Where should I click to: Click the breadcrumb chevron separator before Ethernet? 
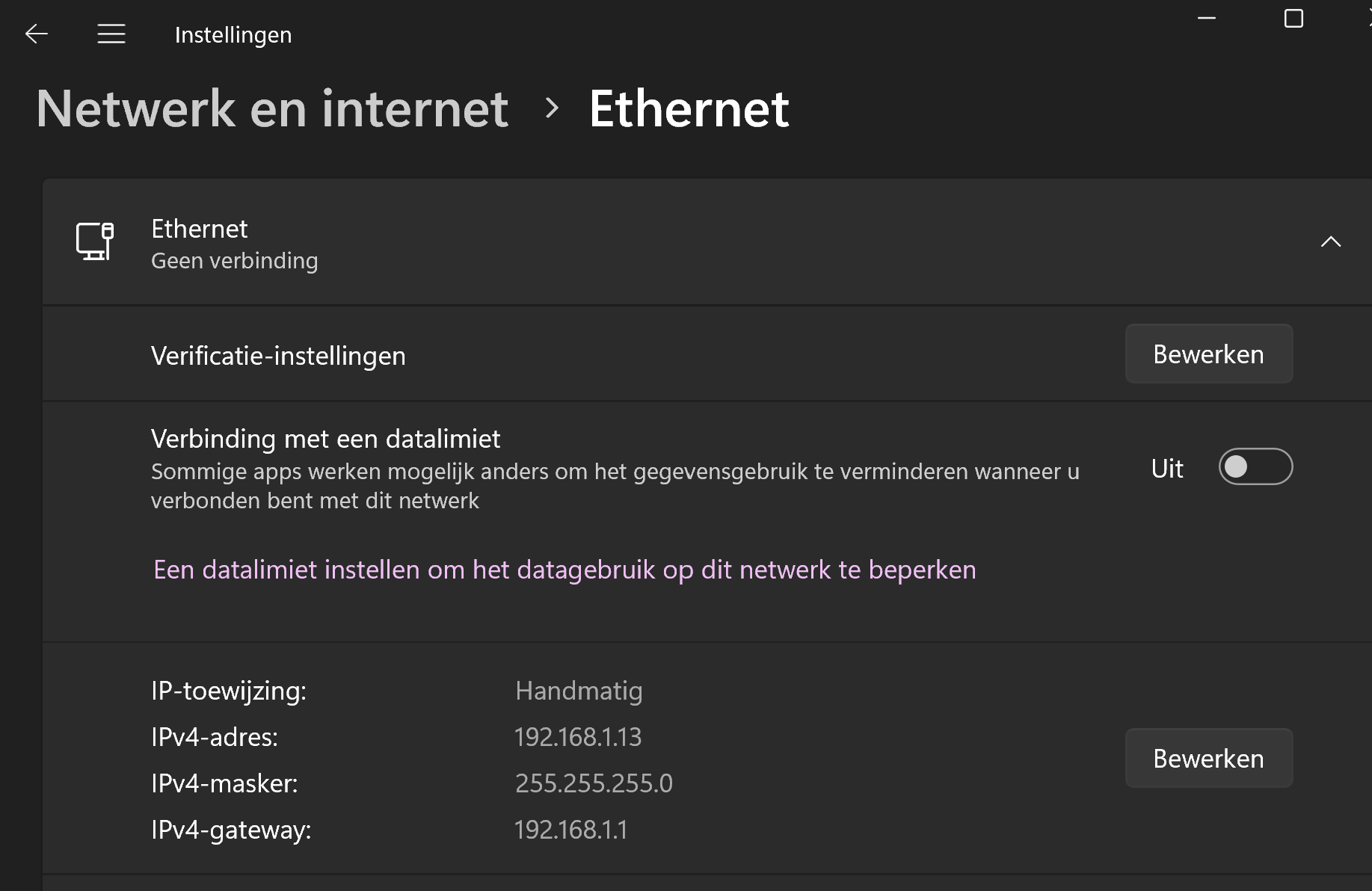[x=552, y=108]
